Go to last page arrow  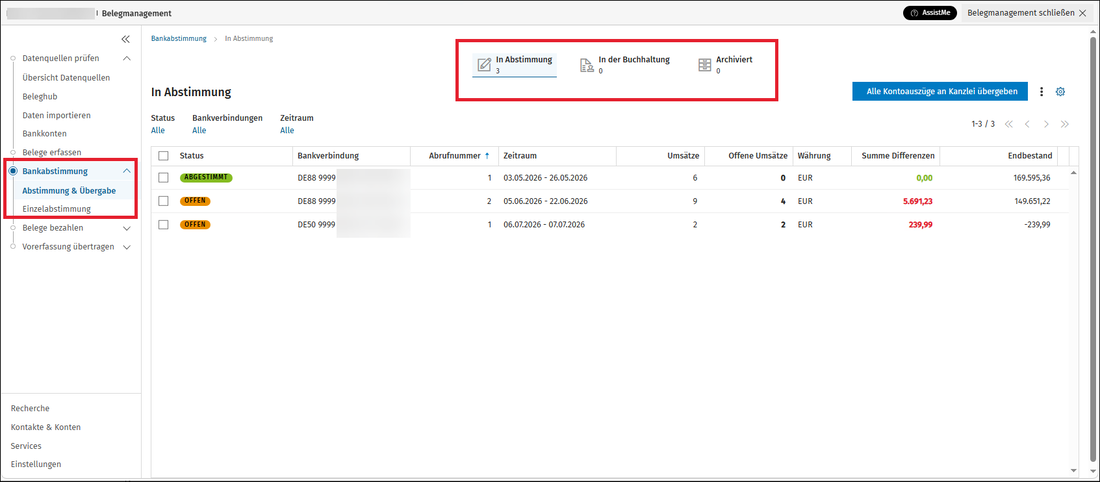coord(1064,124)
